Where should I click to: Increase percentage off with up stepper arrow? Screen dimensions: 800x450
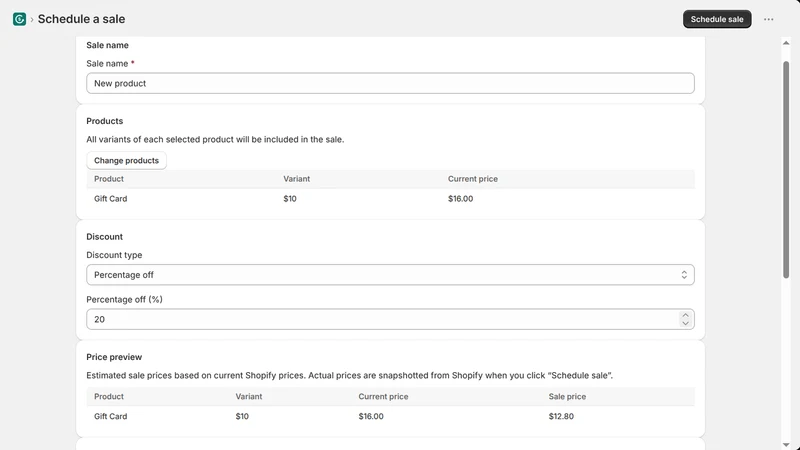[685, 315]
